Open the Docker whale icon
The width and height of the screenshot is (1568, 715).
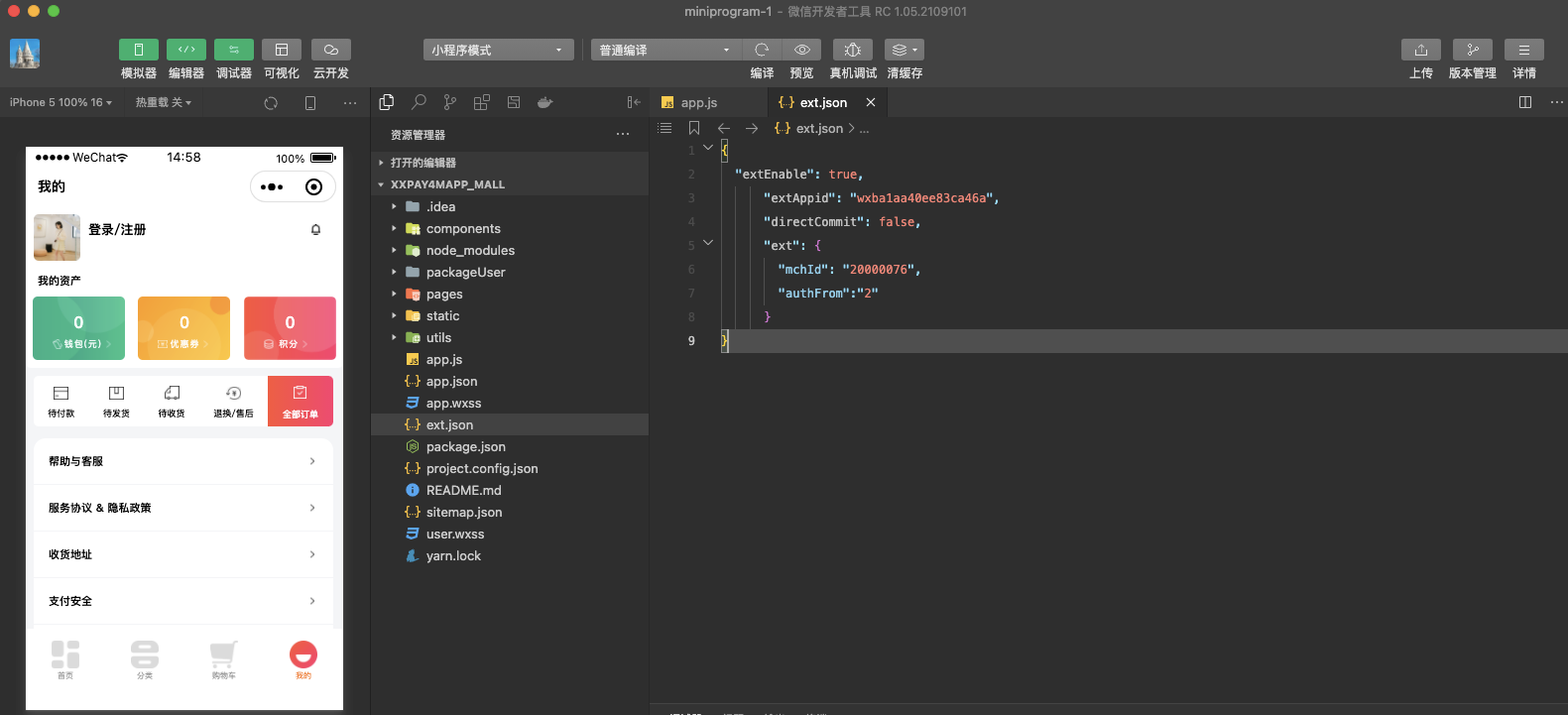click(544, 102)
